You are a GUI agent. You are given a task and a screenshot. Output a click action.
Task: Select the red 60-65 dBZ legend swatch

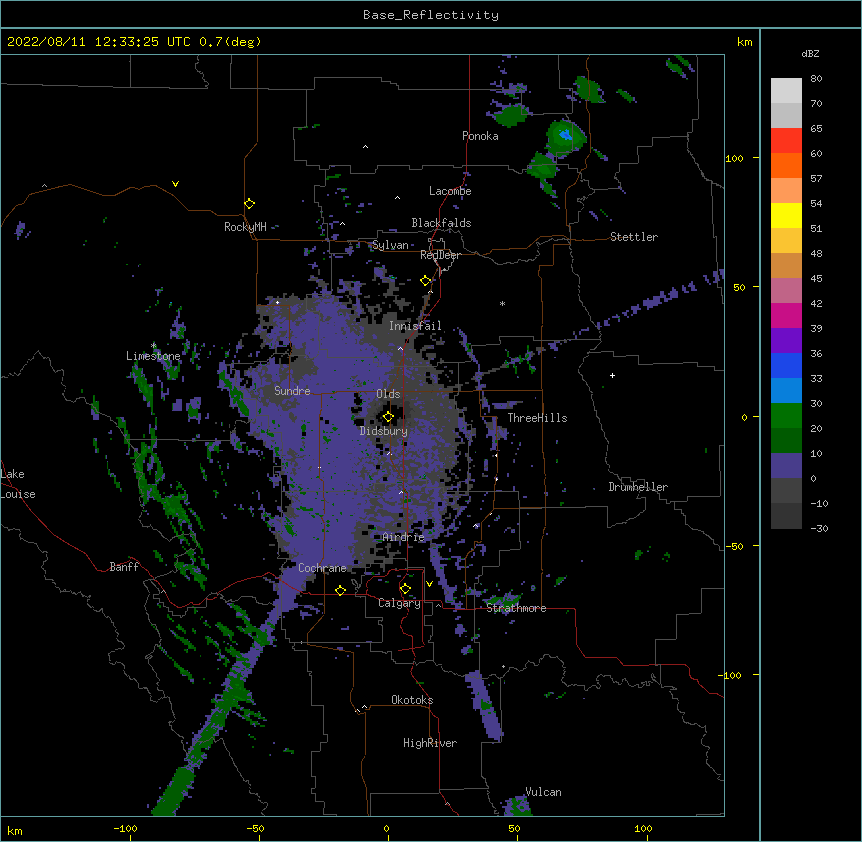point(786,140)
